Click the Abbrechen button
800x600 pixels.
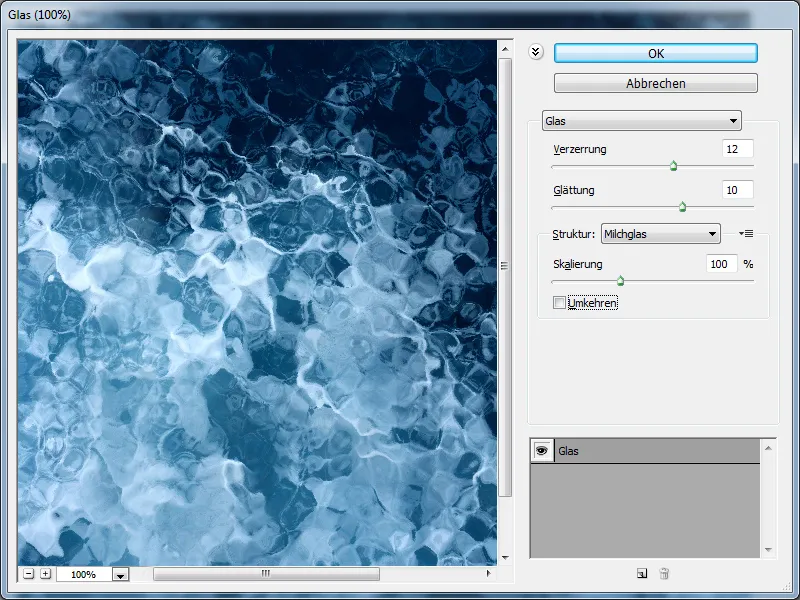656,83
